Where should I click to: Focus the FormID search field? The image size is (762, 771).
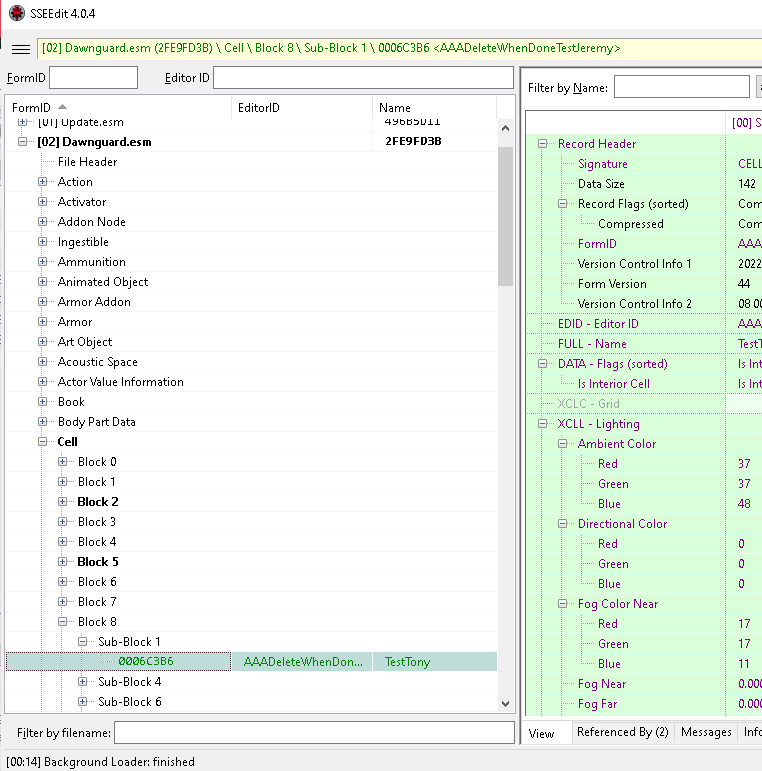point(93,78)
